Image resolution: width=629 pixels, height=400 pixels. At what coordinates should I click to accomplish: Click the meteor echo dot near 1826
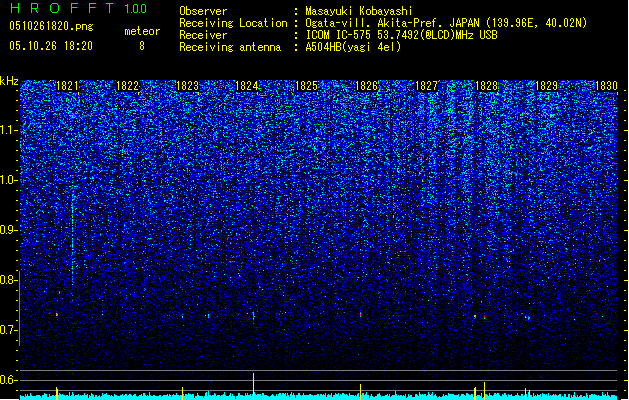(361, 315)
